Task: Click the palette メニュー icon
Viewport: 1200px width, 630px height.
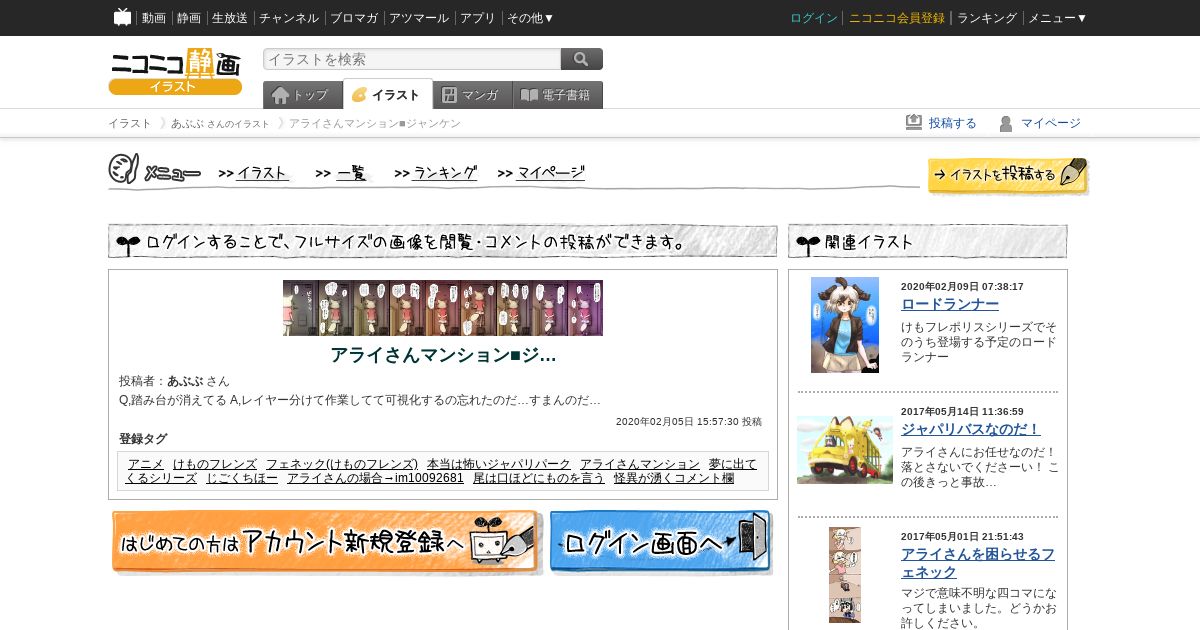Action: [123, 169]
